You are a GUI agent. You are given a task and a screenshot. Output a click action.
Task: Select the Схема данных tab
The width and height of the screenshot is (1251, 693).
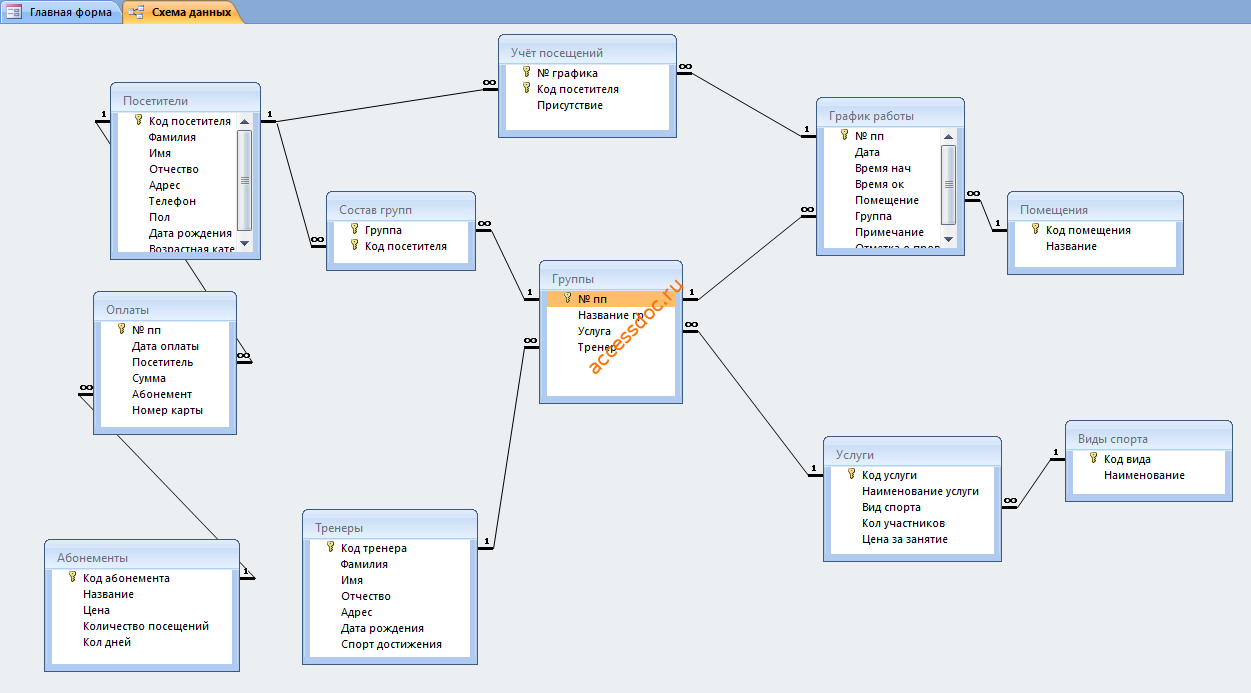tap(182, 12)
